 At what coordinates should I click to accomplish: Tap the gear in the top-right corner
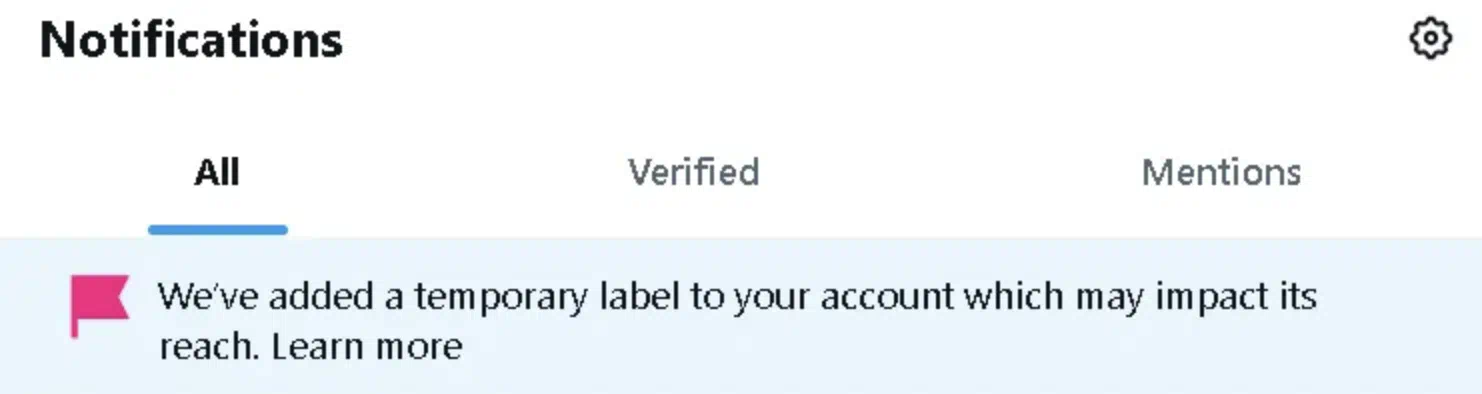pyautogui.click(x=1429, y=40)
